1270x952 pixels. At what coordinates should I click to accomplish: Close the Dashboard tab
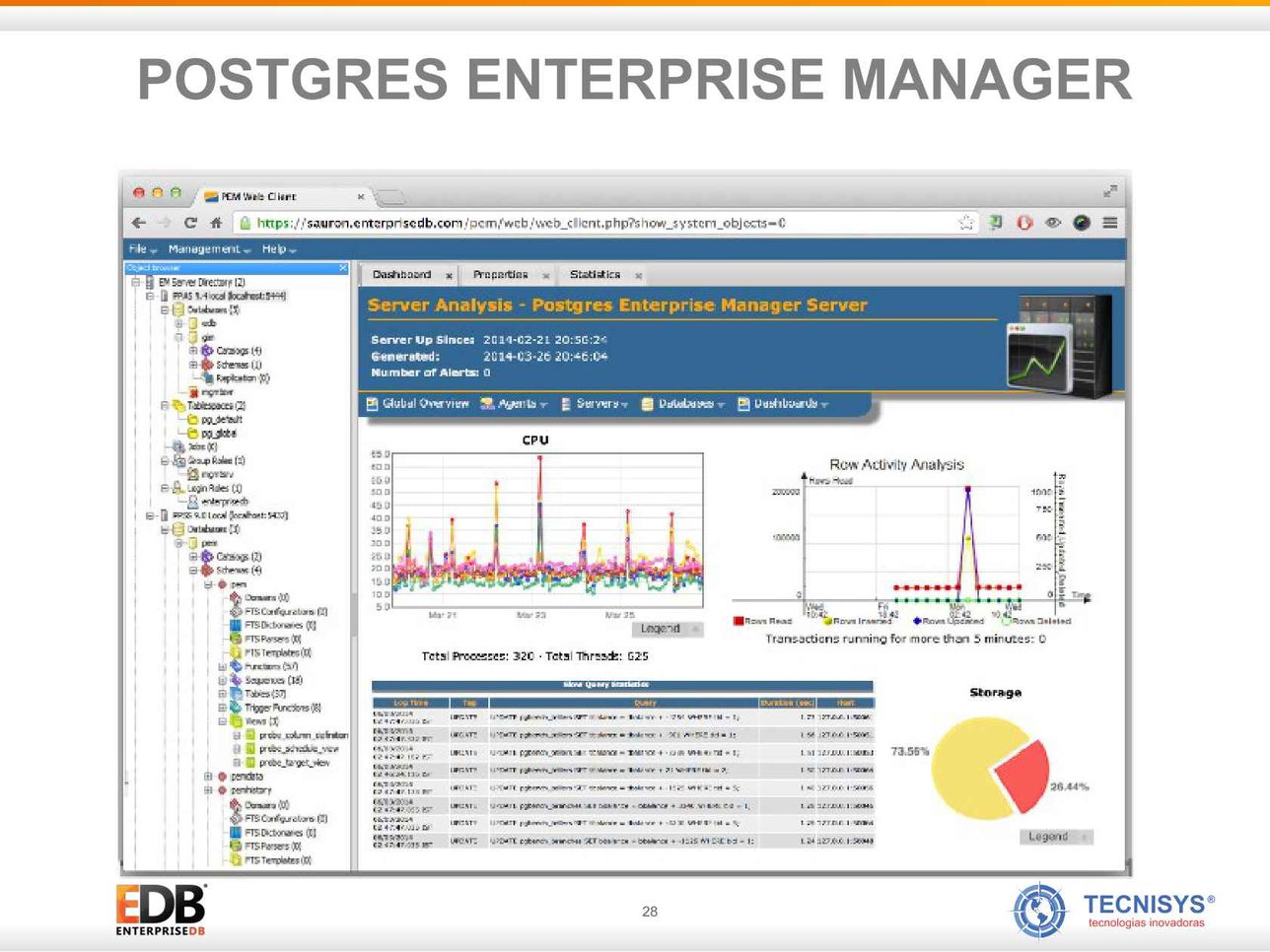click(x=449, y=276)
